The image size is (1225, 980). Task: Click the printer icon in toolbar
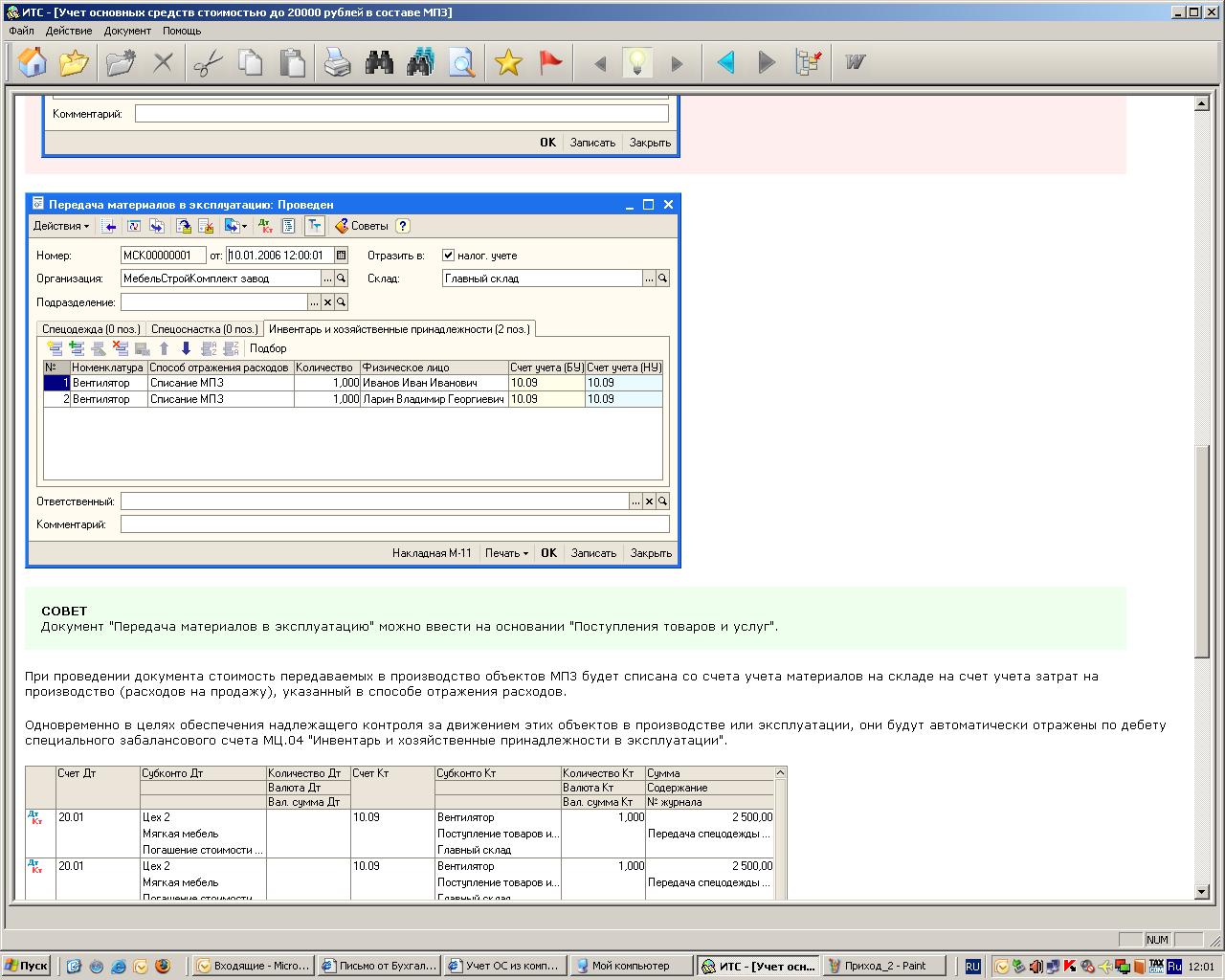click(337, 63)
